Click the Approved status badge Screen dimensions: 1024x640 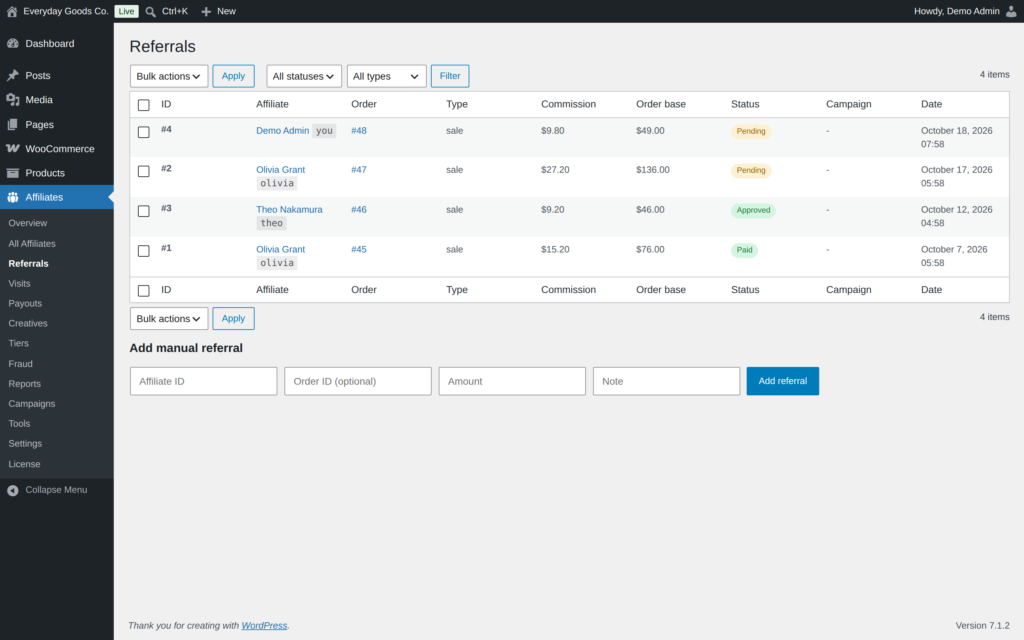click(753, 210)
